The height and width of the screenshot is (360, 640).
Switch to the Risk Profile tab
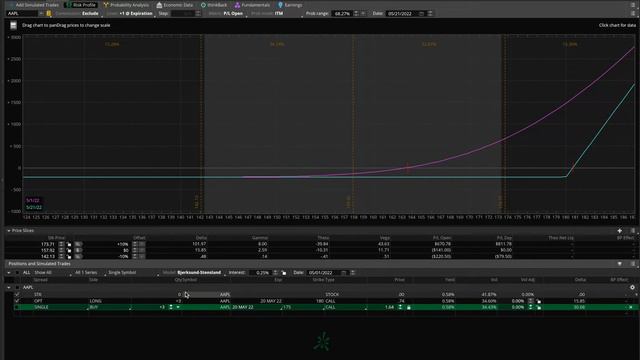80,5
